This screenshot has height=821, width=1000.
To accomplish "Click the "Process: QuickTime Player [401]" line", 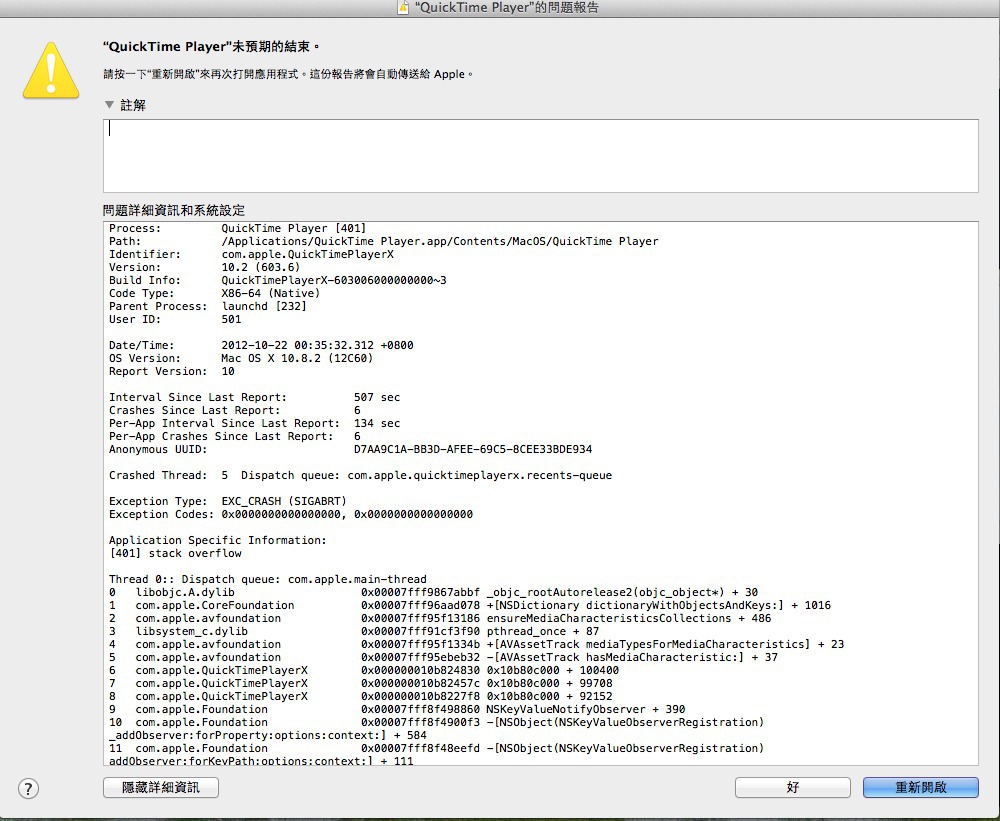I will click(237, 228).
